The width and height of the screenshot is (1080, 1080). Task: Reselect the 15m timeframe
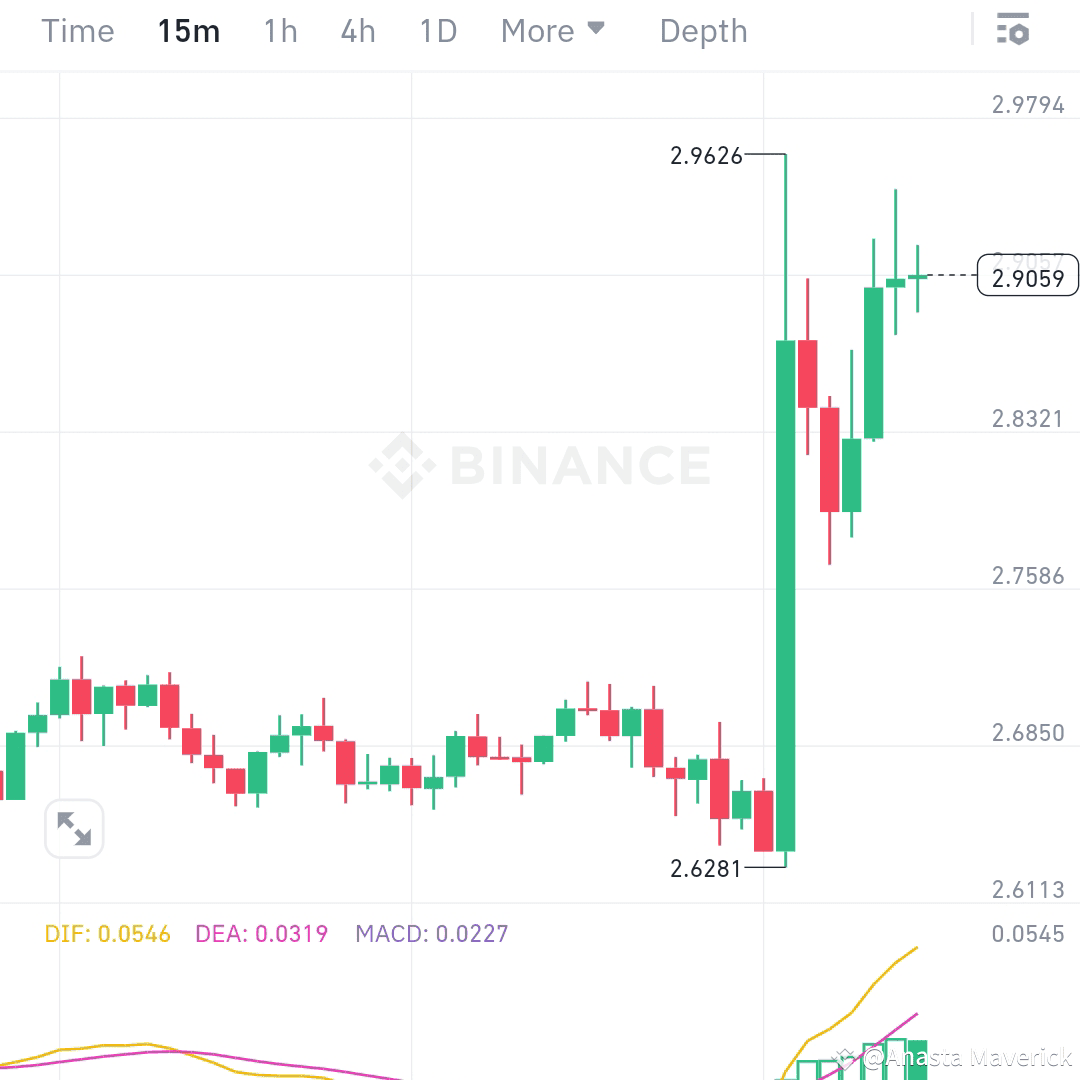(x=189, y=31)
